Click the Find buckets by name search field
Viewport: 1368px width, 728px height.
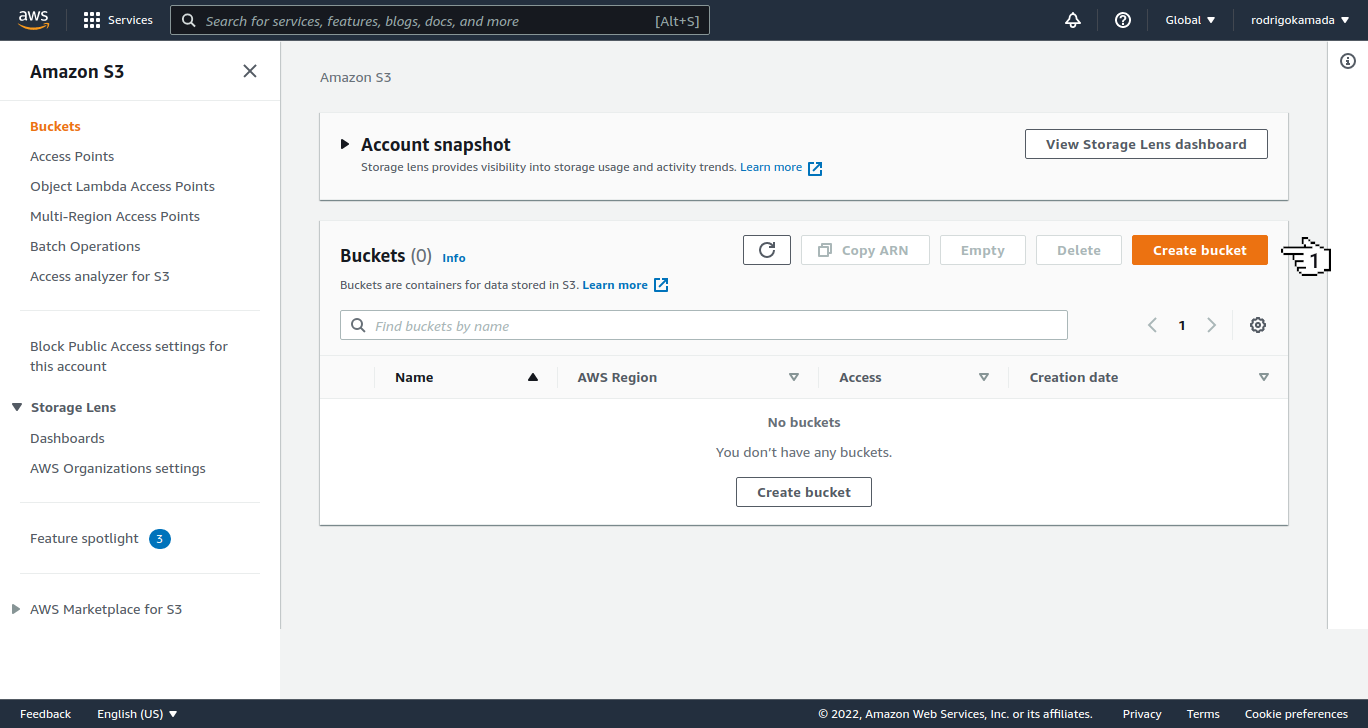coord(703,324)
